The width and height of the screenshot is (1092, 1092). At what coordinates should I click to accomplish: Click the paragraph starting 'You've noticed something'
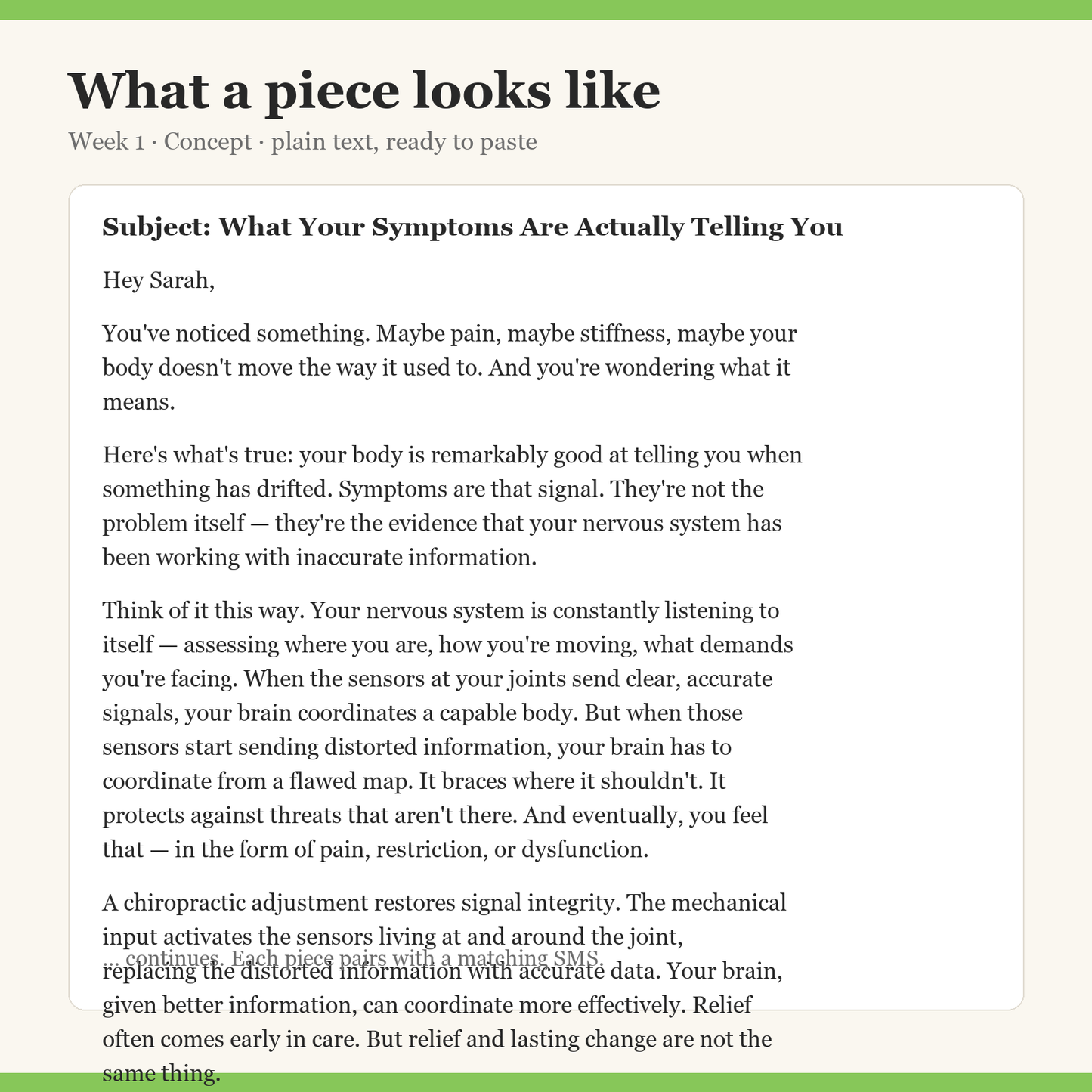point(450,367)
